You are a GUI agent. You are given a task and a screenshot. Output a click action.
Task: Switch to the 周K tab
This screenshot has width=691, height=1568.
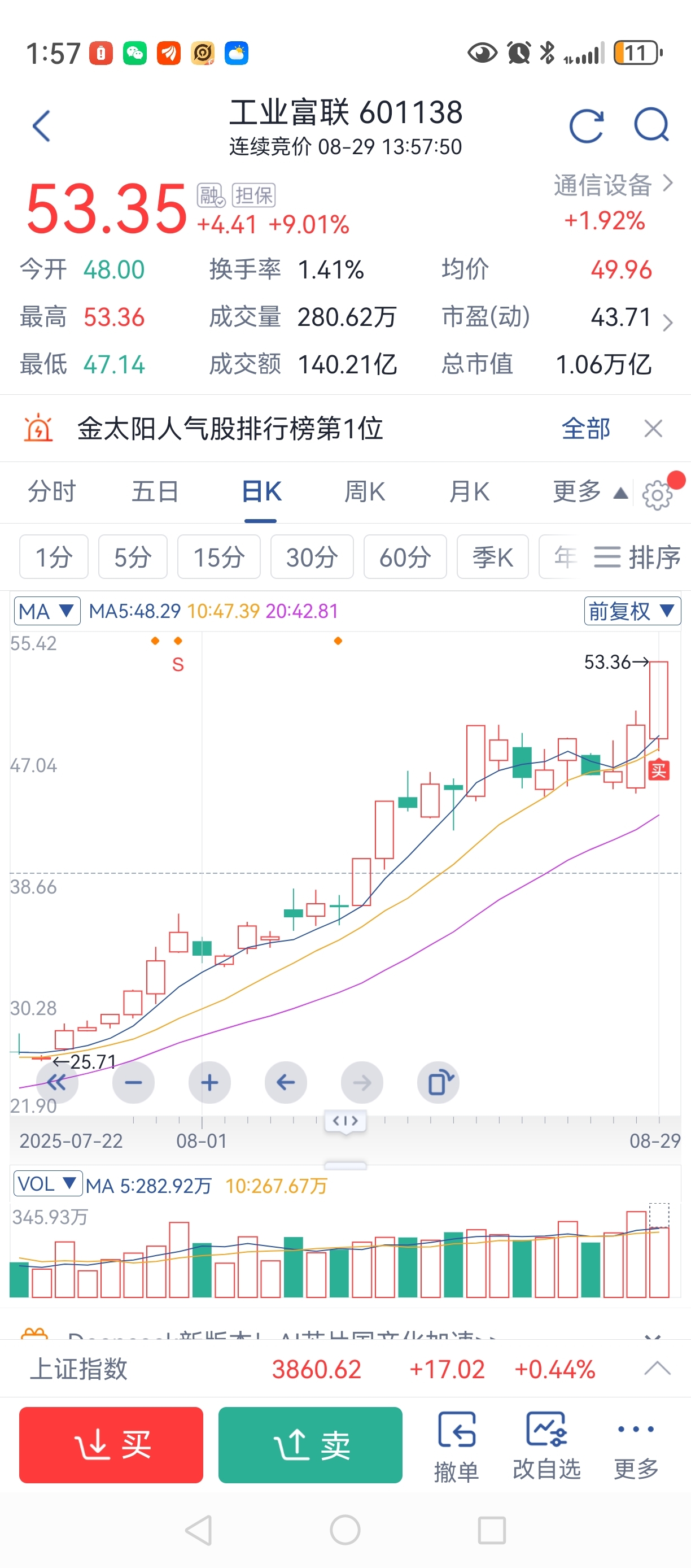(x=364, y=492)
